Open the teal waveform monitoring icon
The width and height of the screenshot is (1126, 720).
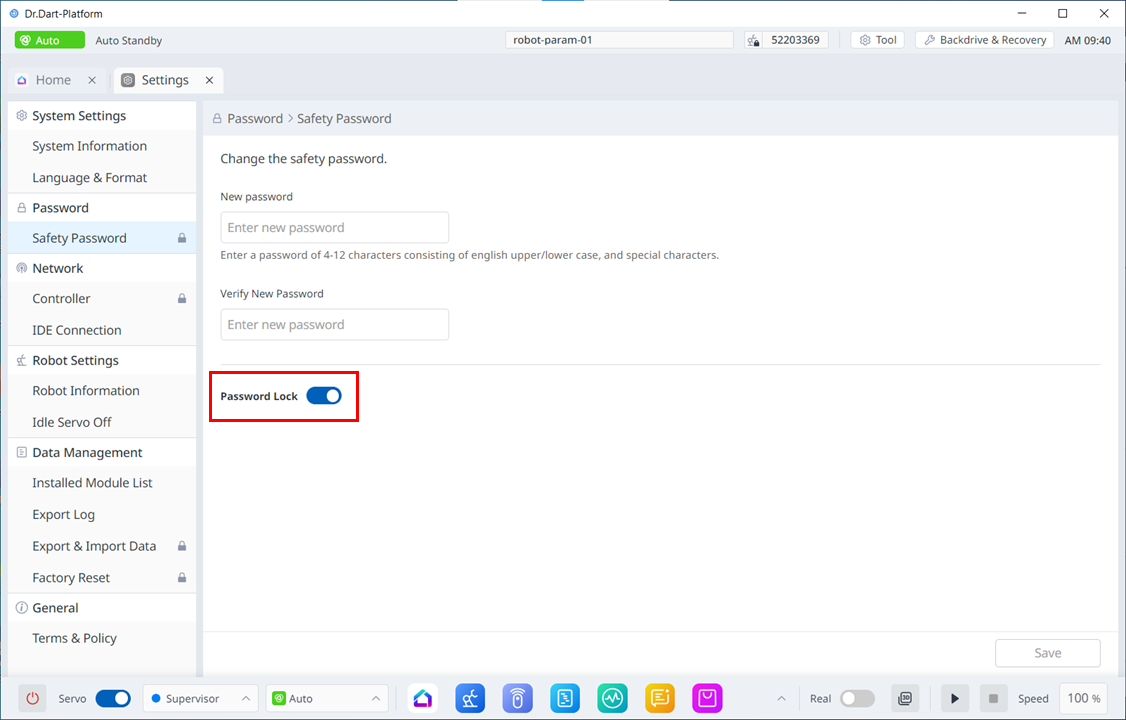click(612, 698)
